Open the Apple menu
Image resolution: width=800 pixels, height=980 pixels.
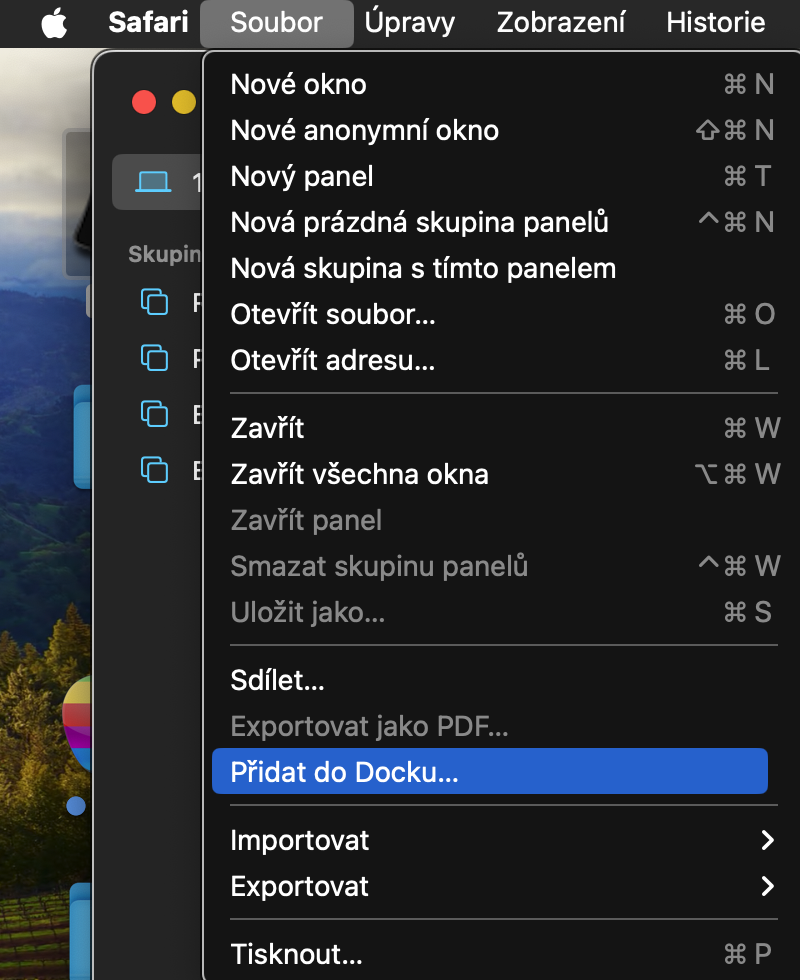[x=54, y=22]
